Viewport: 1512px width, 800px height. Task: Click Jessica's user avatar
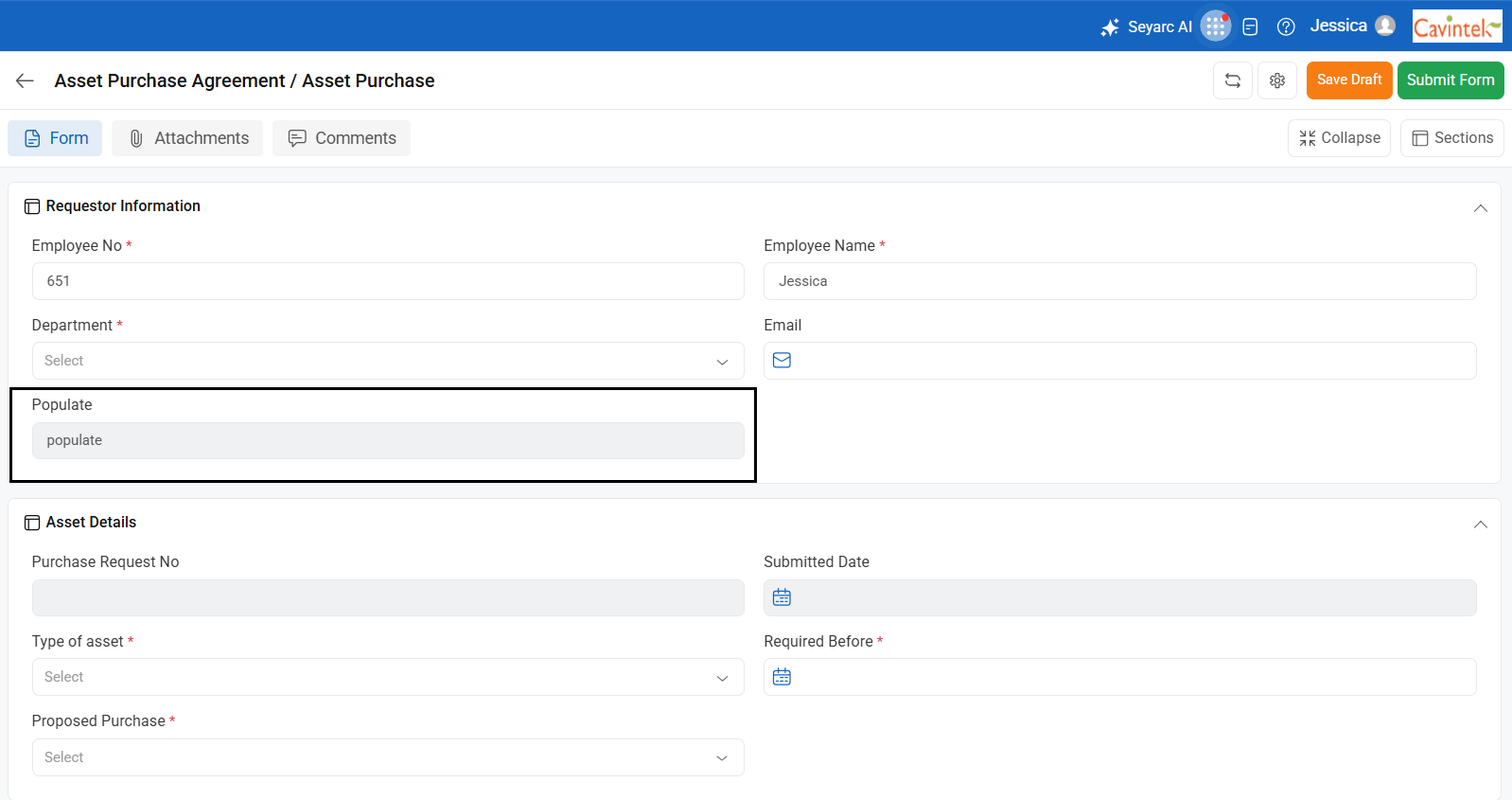(x=1385, y=26)
